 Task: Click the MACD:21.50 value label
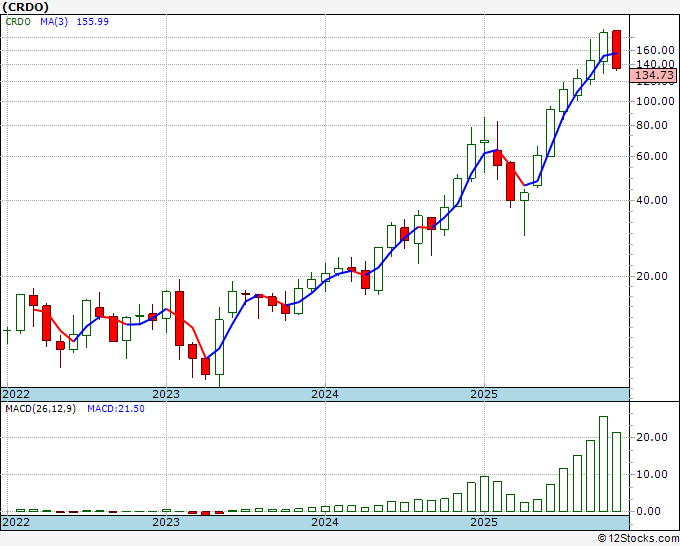point(116,409)
